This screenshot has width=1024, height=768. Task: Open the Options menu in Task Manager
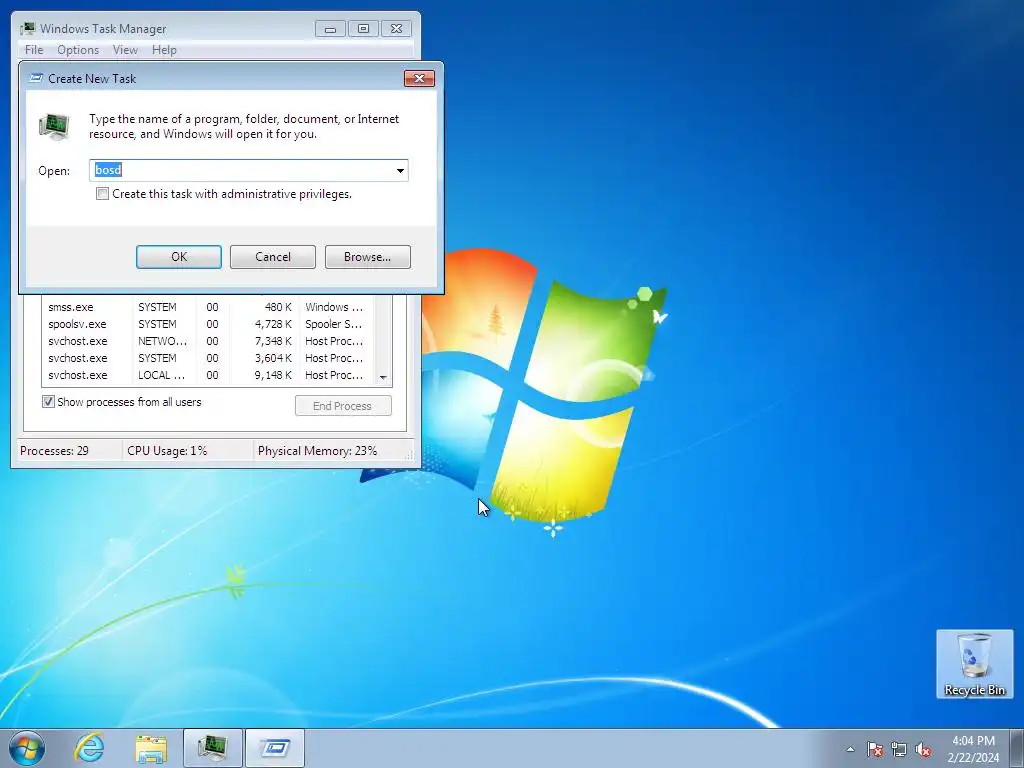point(78,50)
